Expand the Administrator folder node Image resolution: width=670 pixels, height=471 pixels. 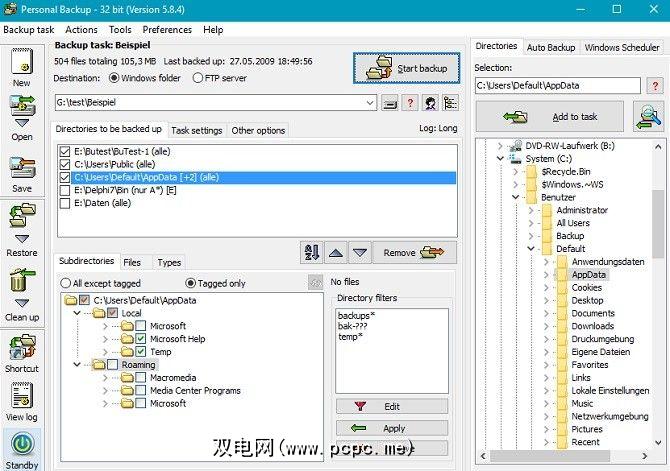coord(531,210)
